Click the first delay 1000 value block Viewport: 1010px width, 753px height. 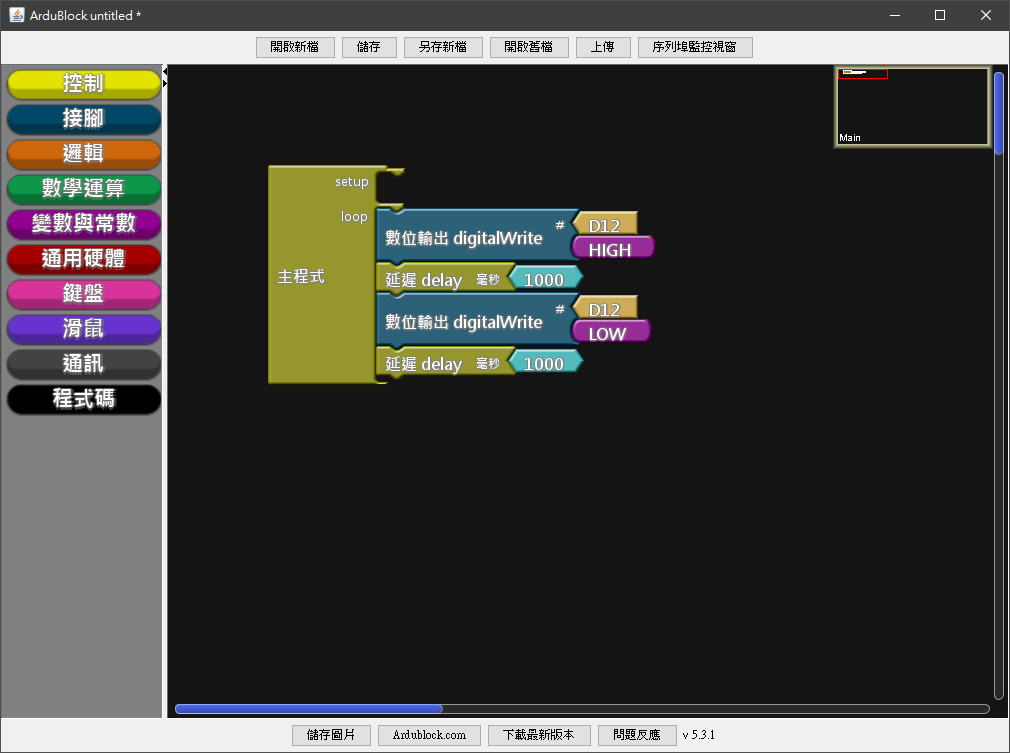click(x=544, y=280)
